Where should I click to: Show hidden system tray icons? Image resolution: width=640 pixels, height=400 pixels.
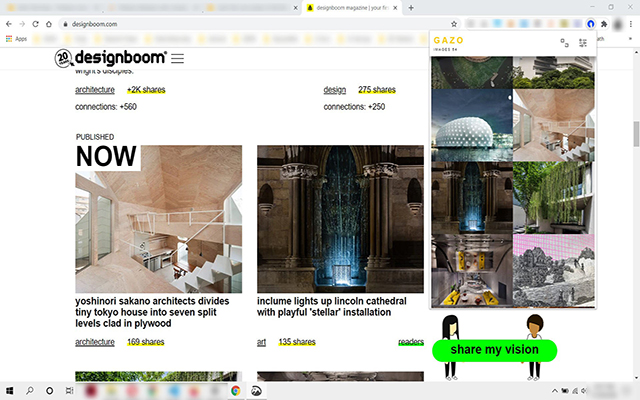pyautogui.click(x=554, y=391)
